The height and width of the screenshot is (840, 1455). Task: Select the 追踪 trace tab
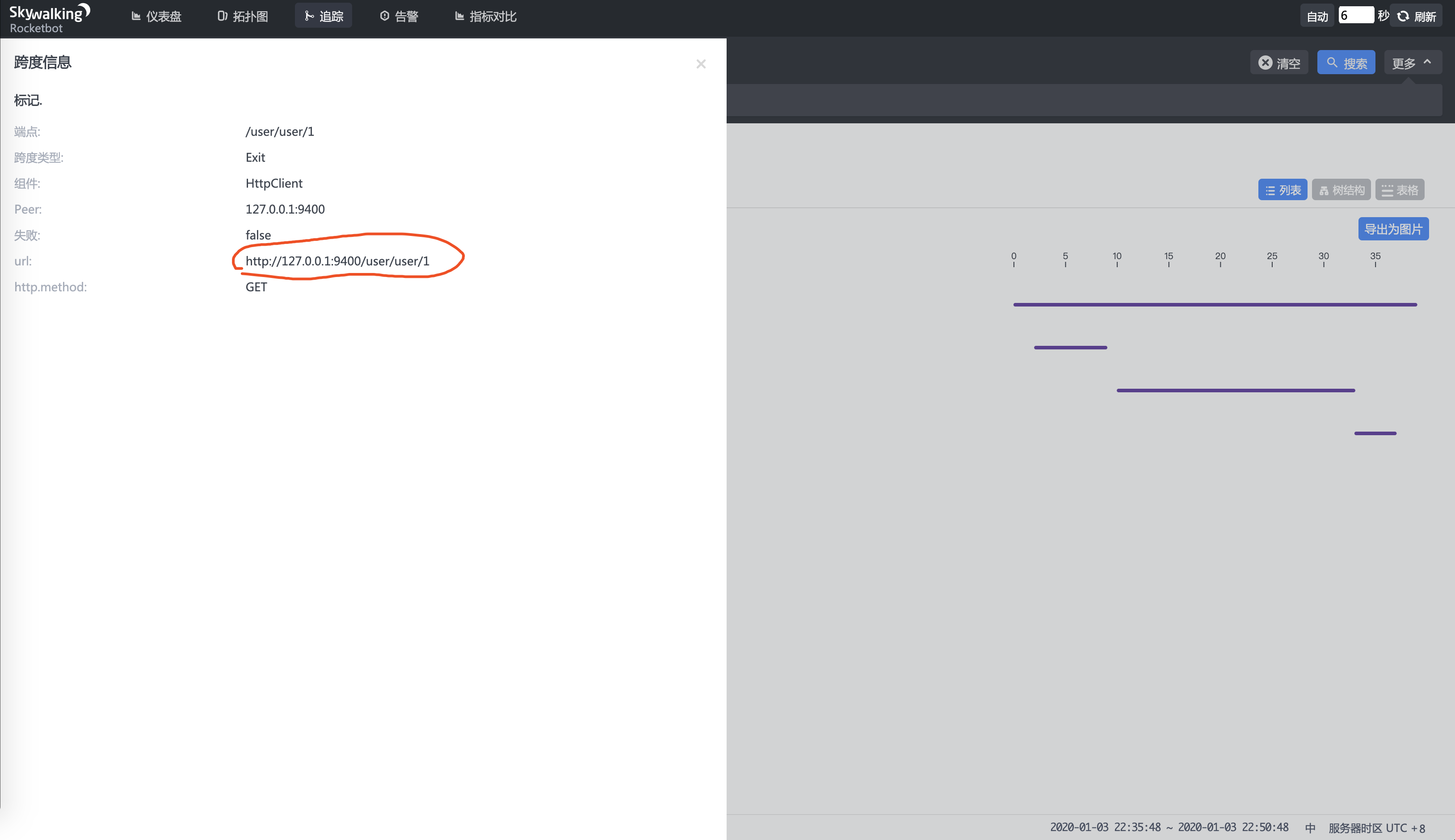[324, 16]
